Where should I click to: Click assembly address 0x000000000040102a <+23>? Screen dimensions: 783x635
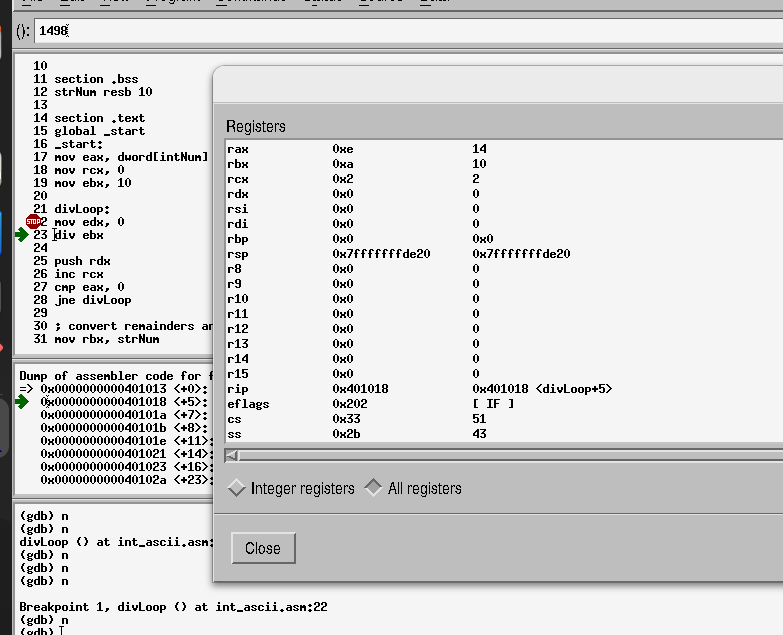[127, 480]
